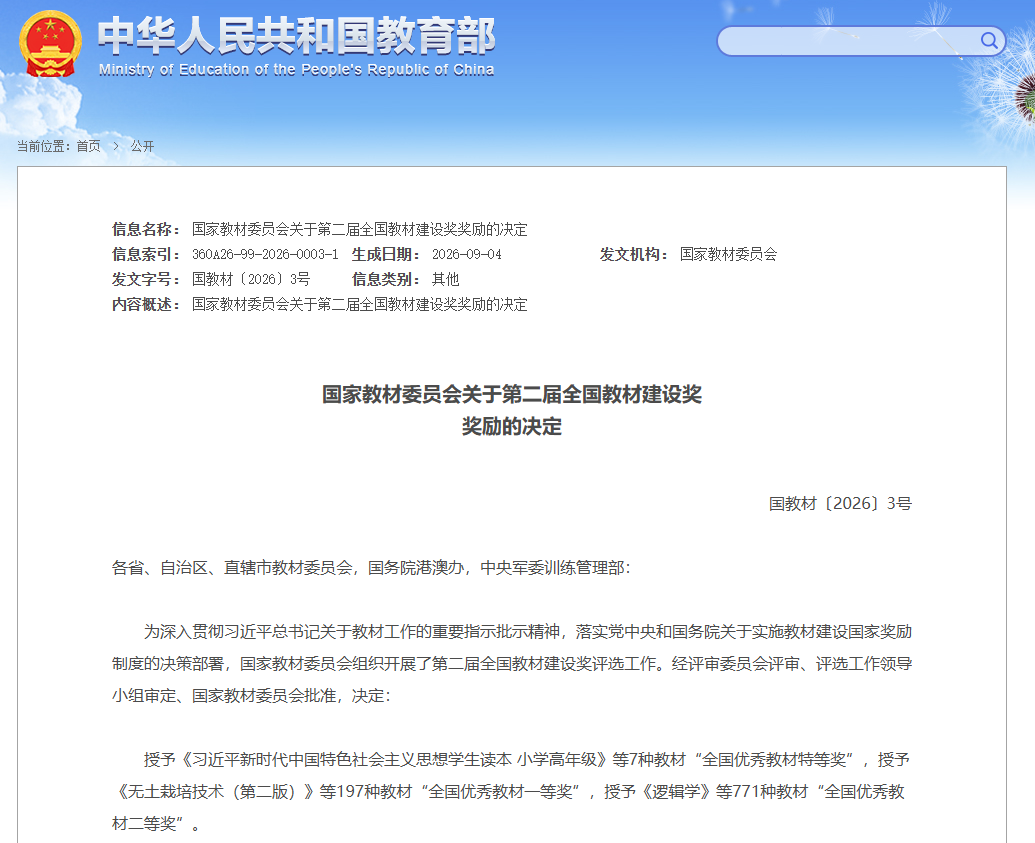Click the 发文机构 label
Image resolution: width=1035 pixels, height=843 pixels.
point(634,254)
